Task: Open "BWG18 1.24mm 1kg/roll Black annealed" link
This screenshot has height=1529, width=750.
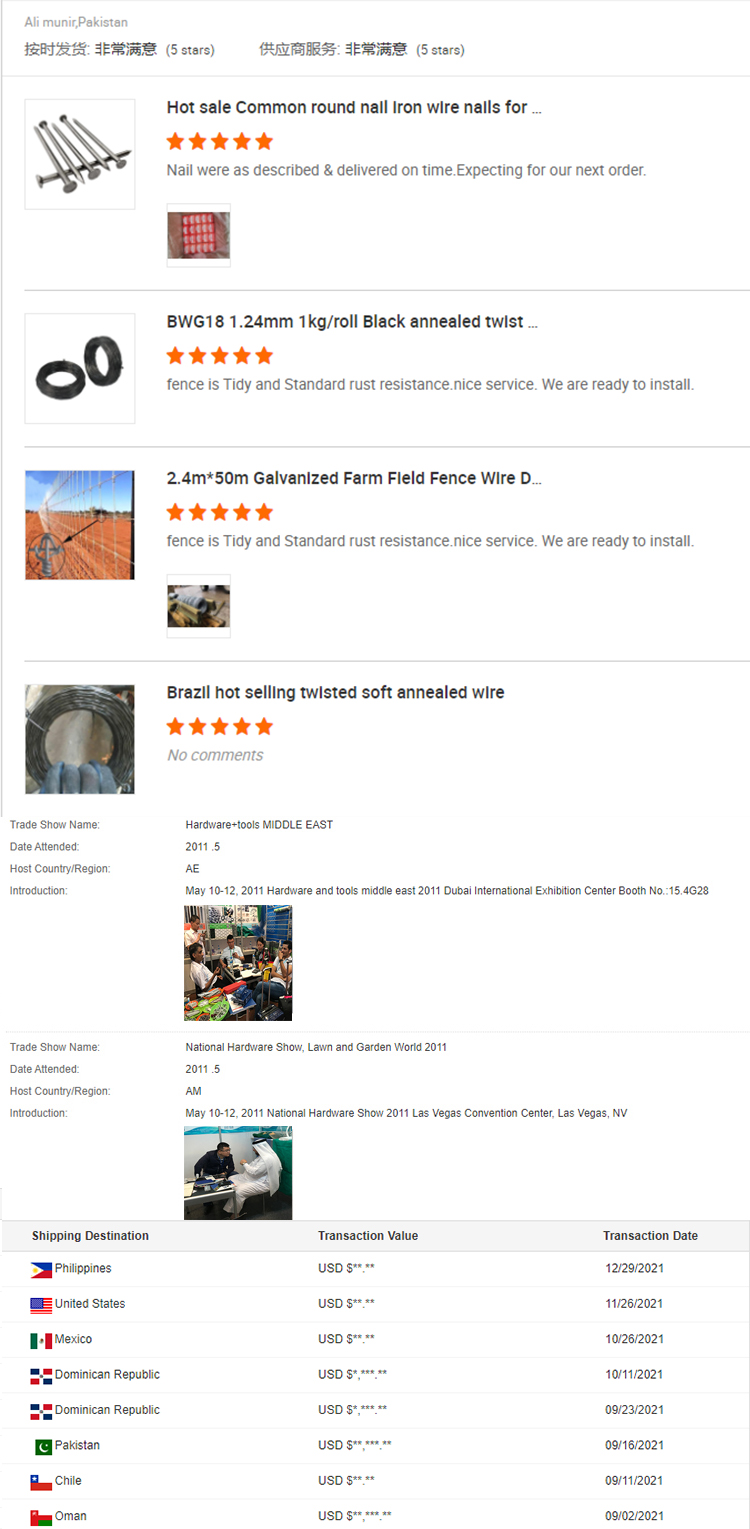Action: (352, 322)
